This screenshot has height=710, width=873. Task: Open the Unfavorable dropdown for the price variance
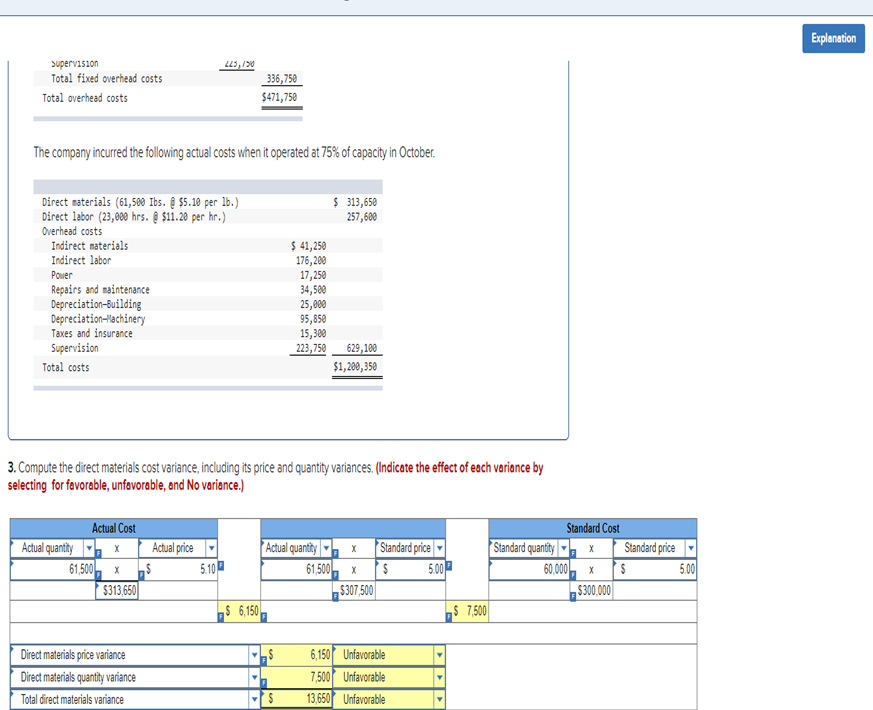coord(439,654)
